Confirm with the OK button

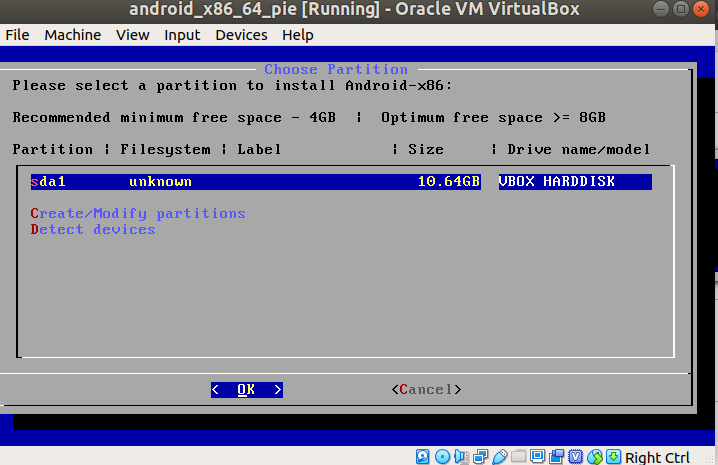246,389
